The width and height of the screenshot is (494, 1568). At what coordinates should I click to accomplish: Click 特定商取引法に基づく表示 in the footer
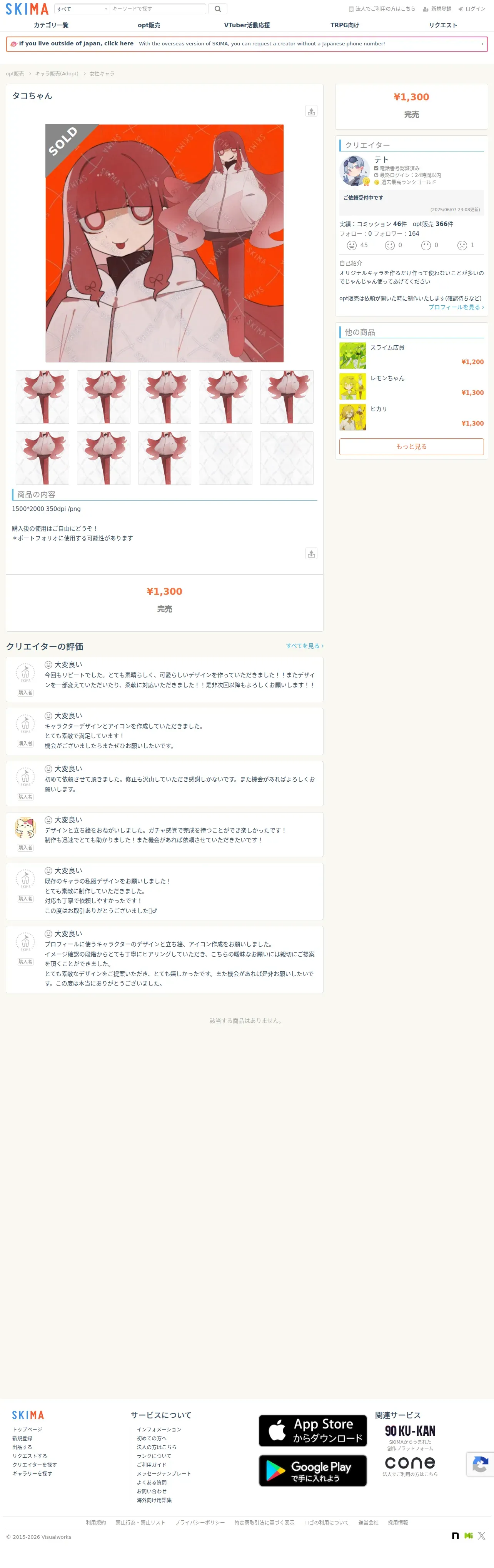point(264,1522)
